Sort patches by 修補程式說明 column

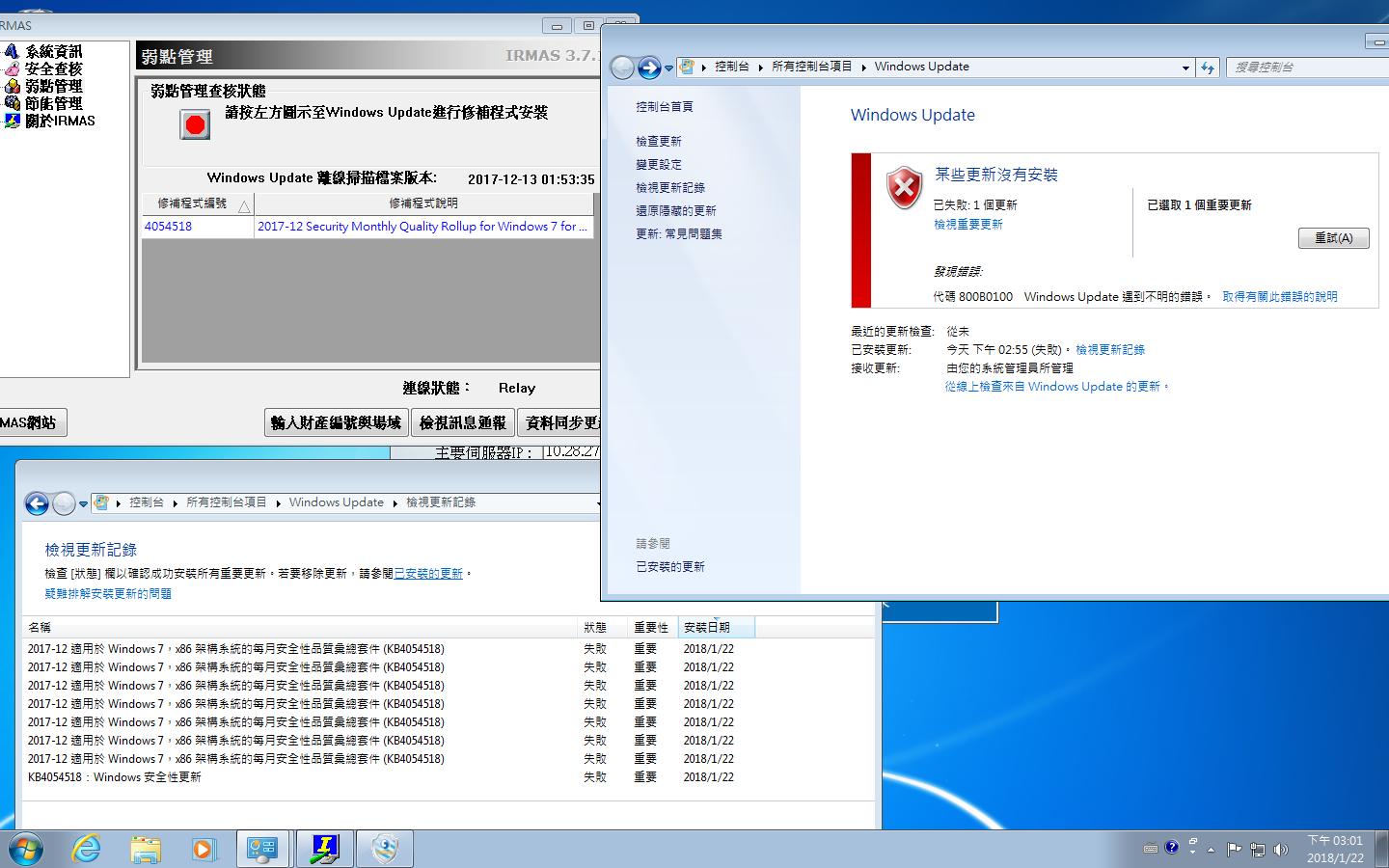click(423, 203)
